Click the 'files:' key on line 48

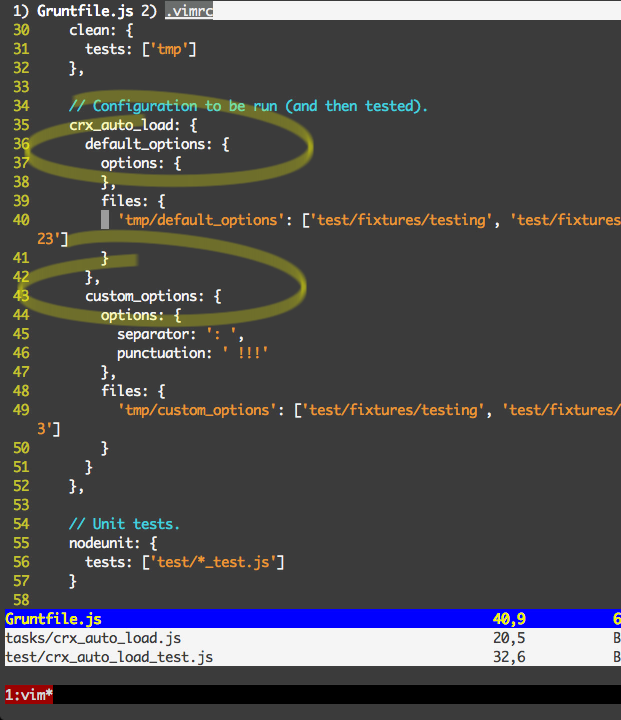pyautogui.click(x=125, y=391)
